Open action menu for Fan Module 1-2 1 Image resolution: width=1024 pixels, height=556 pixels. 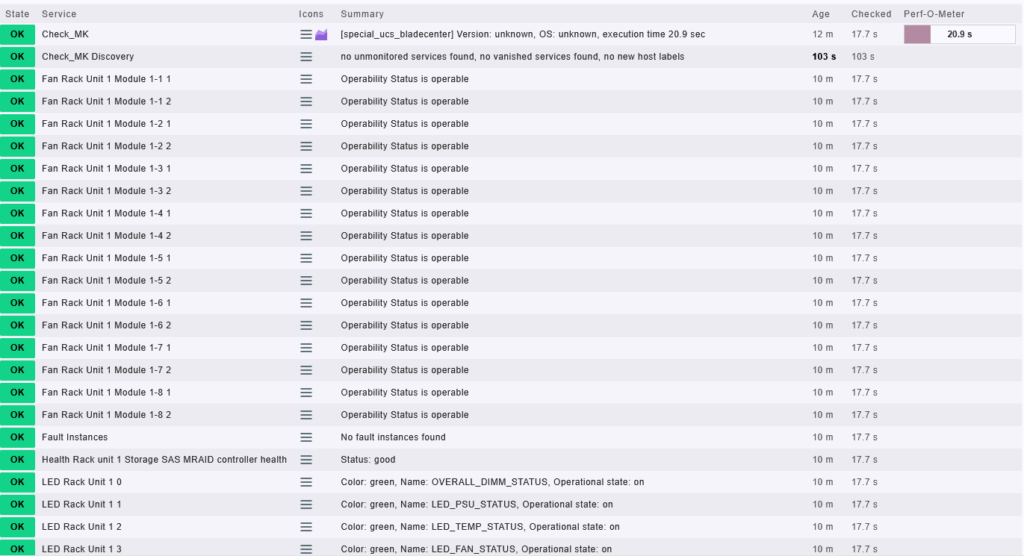point(306,124)
